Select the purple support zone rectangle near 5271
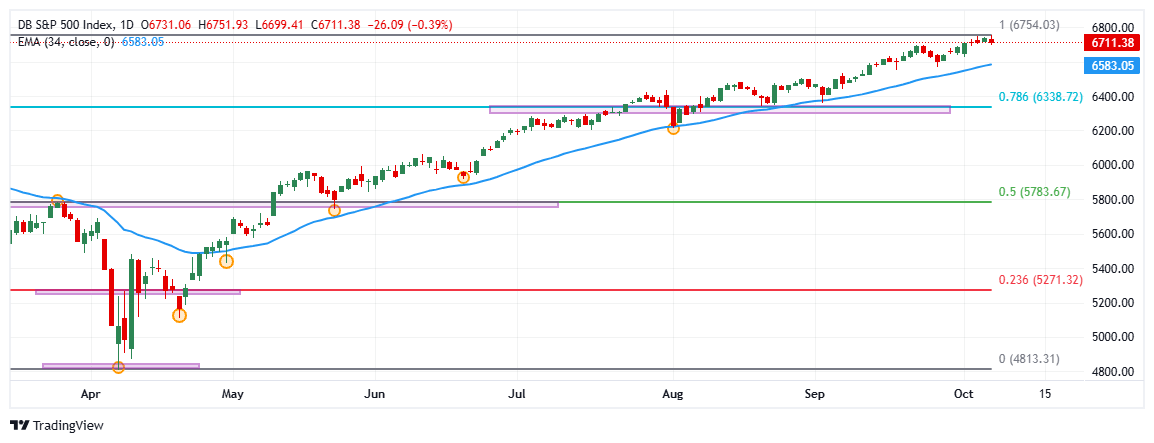The height and width of the screenshot is (443, 1154). coord(138,292)
